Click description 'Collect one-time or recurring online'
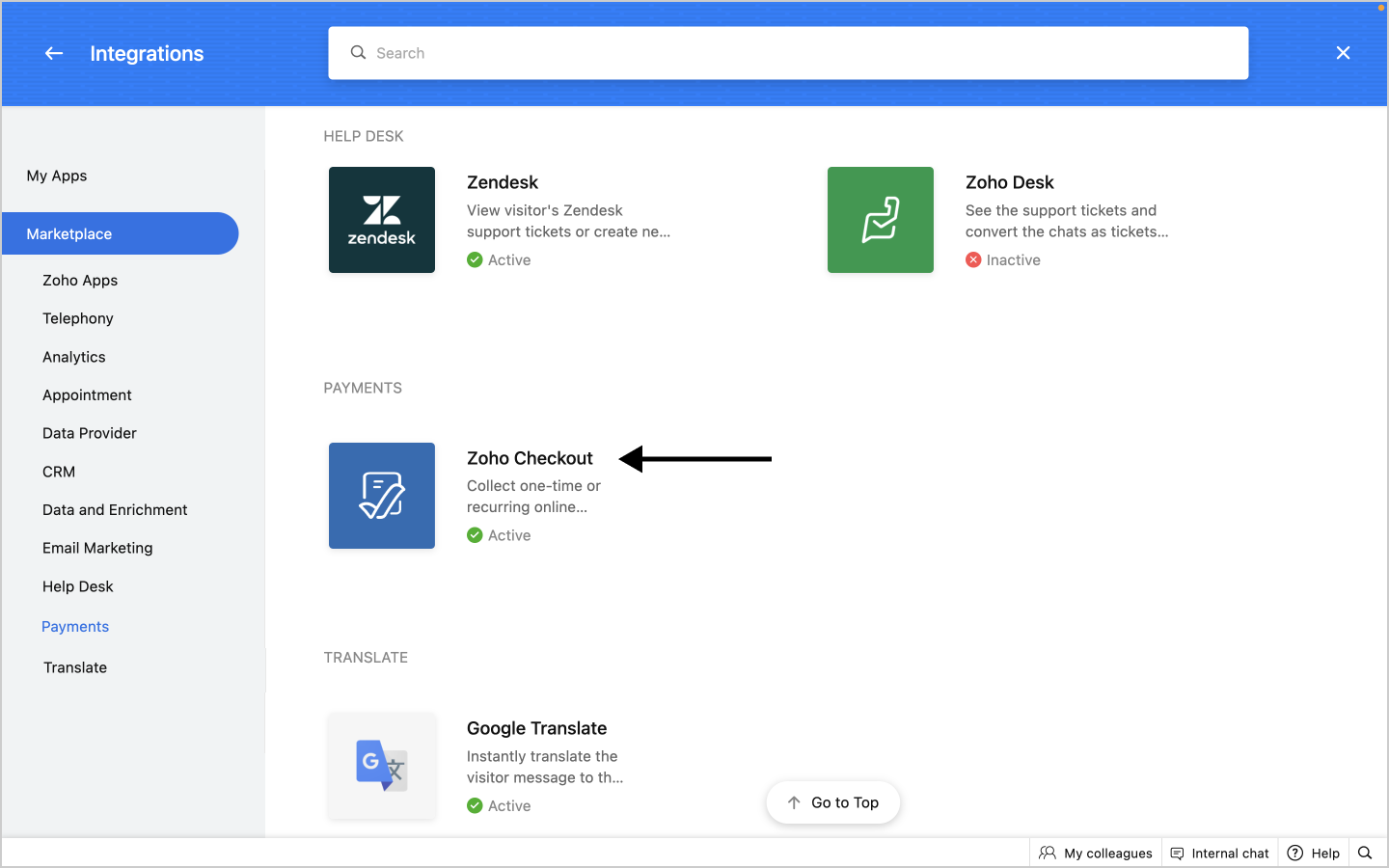 point(533,497)
